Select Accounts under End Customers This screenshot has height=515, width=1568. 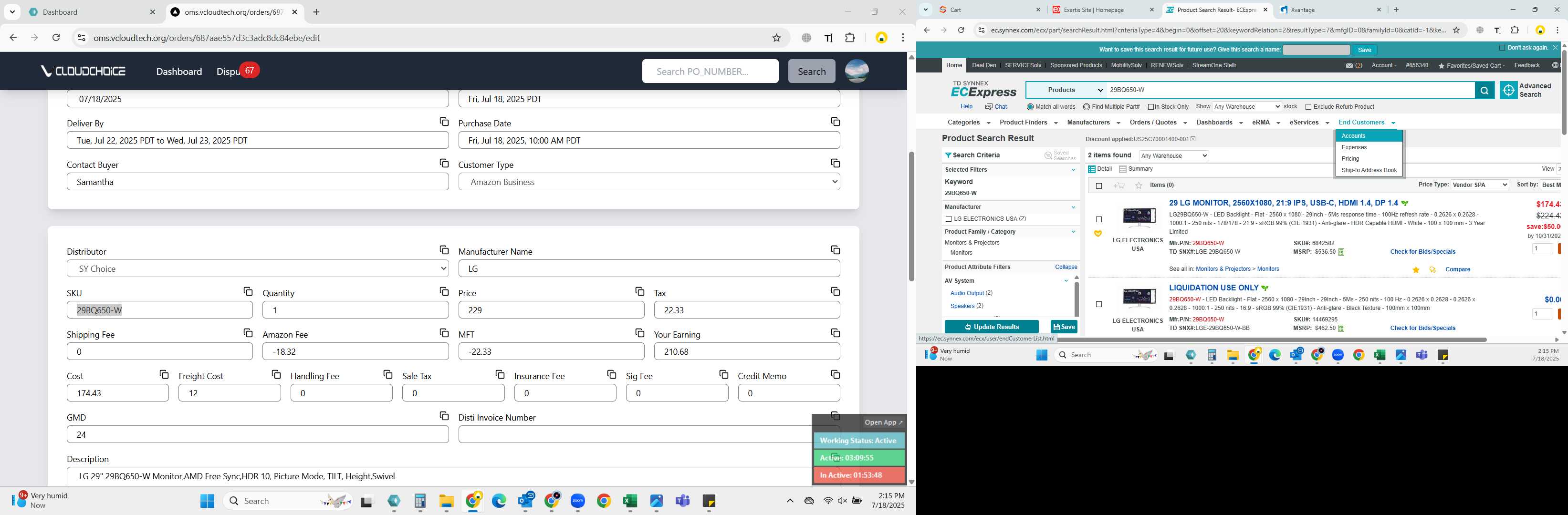pyautogui.click(x=1369, y=136)
